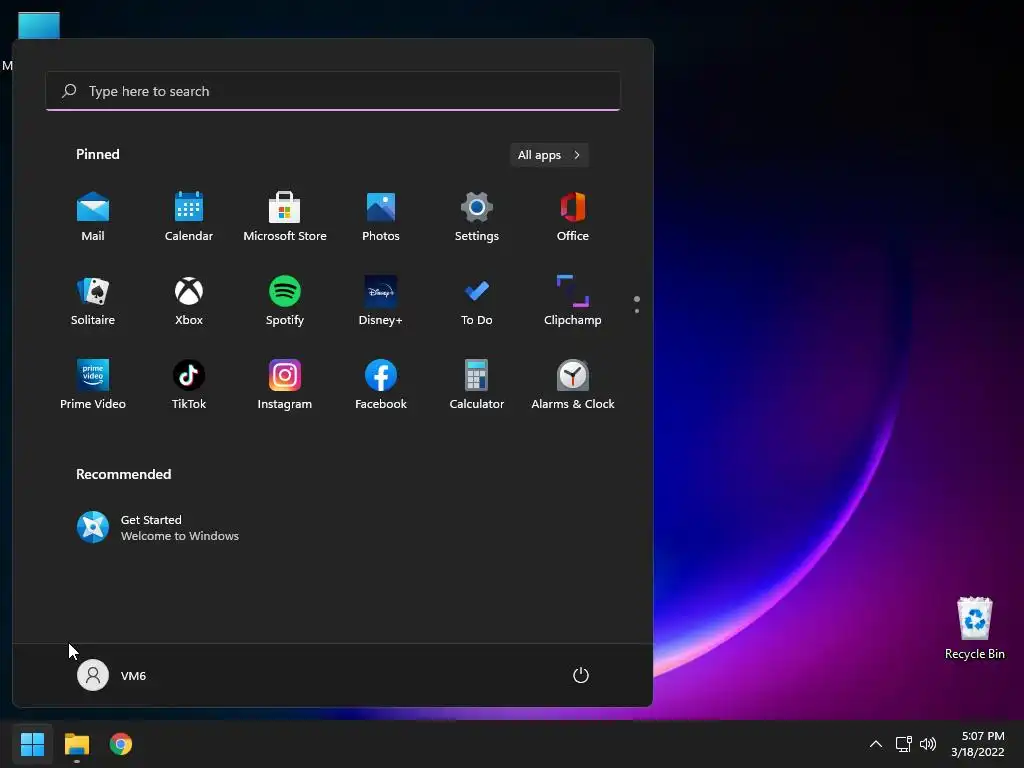
Task: Click the volume speaker icon
Action: coord(927,744)
